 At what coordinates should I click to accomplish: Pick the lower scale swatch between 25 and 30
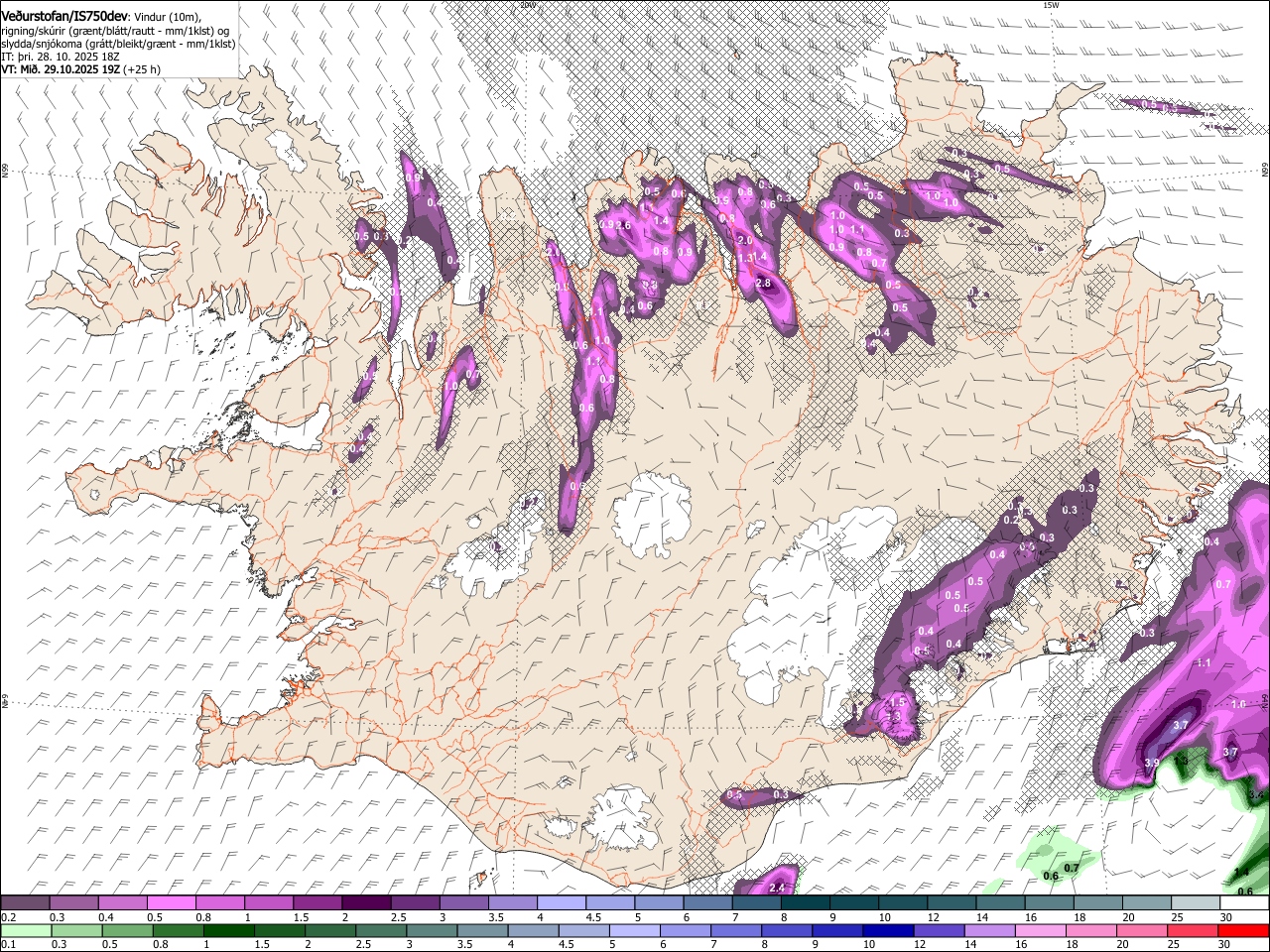coord(1194,931)
